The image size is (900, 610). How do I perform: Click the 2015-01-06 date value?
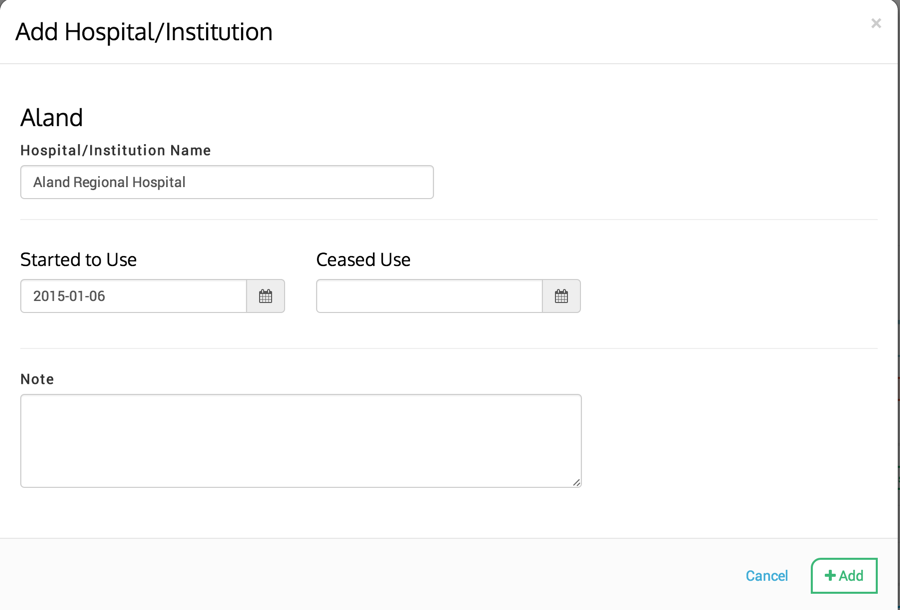(x=69, y=296)
